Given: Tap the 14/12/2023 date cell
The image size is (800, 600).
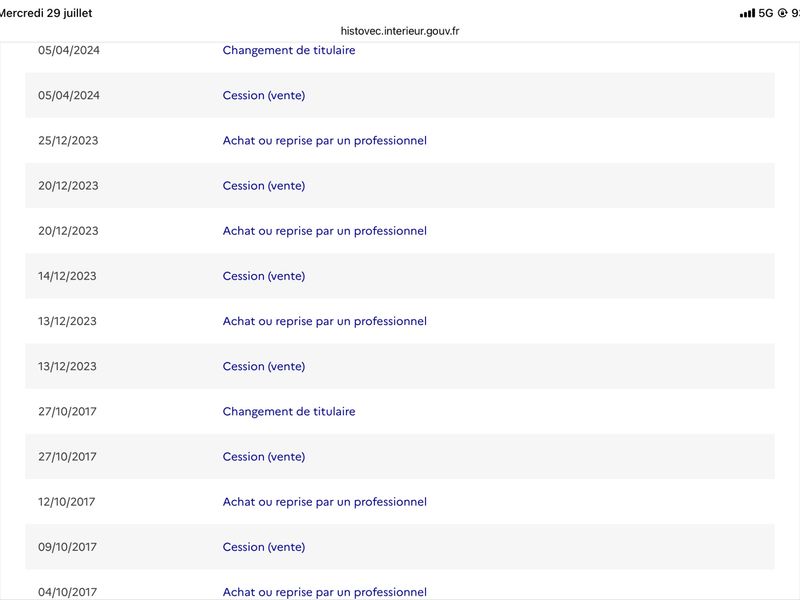Looking at the screenshot, I should tap(67, 276).
